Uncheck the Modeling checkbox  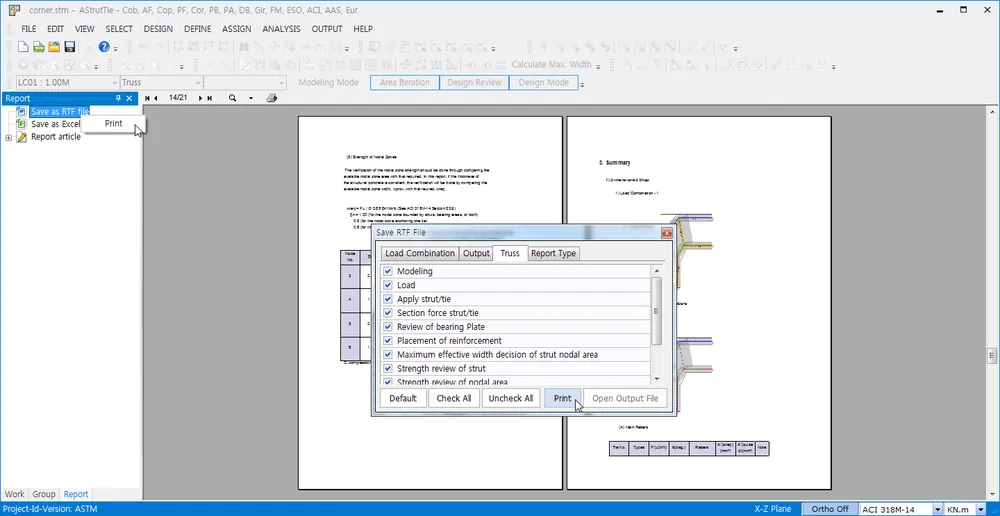388,271
